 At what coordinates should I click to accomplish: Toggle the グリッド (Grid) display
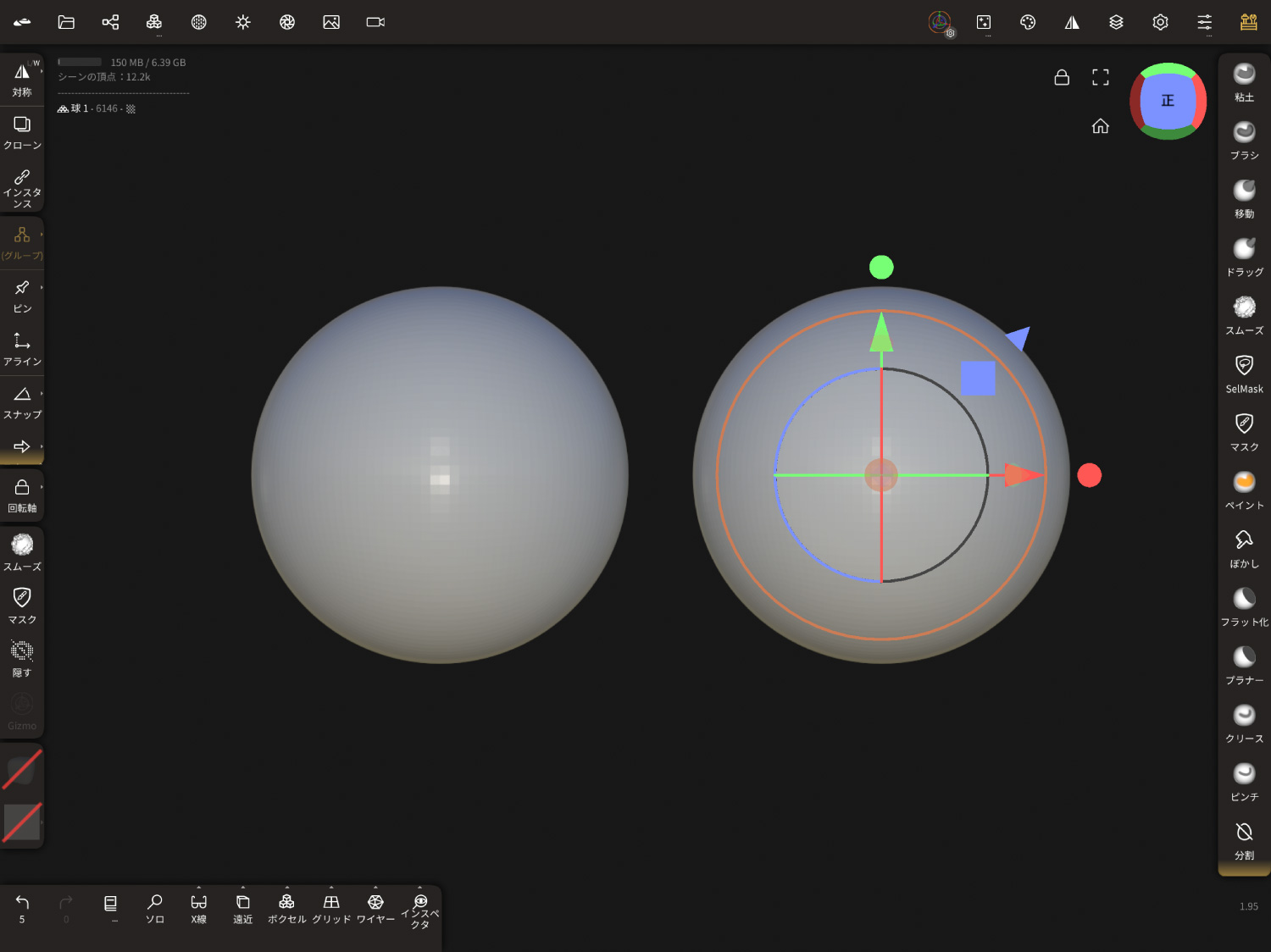pos(331,908)
